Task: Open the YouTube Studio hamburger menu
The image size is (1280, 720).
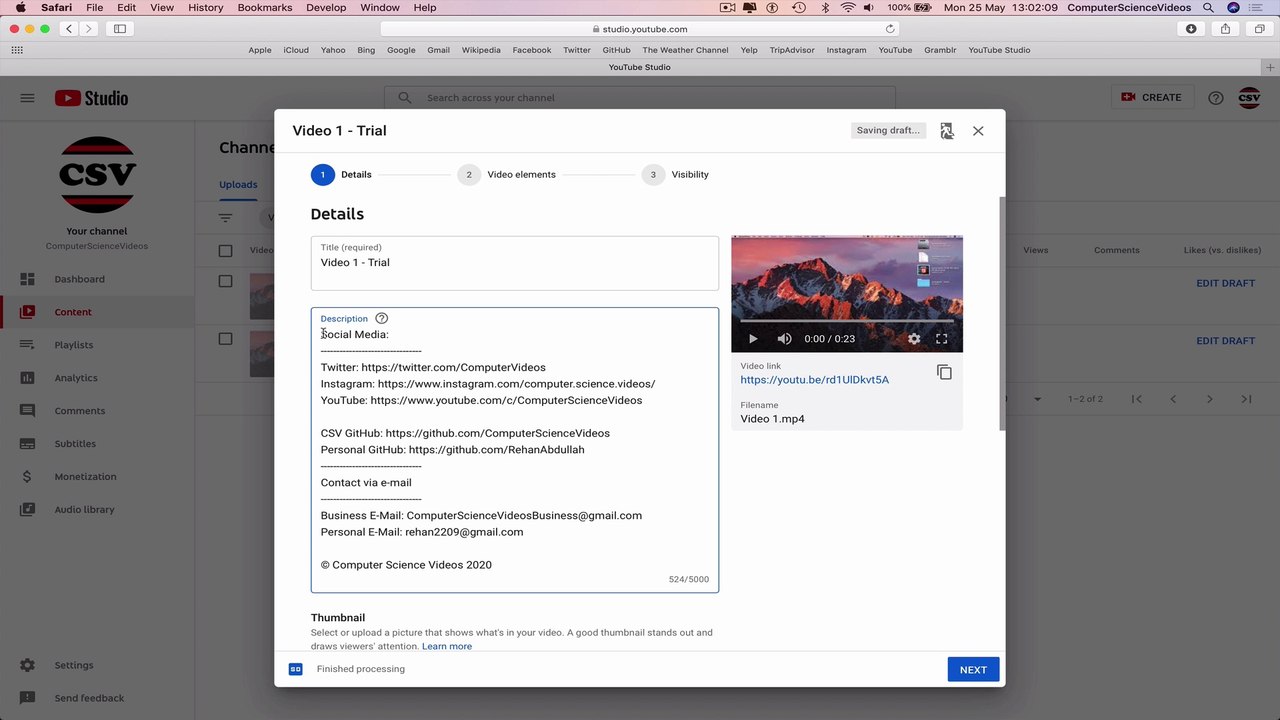Action: (x=27, y=98)
